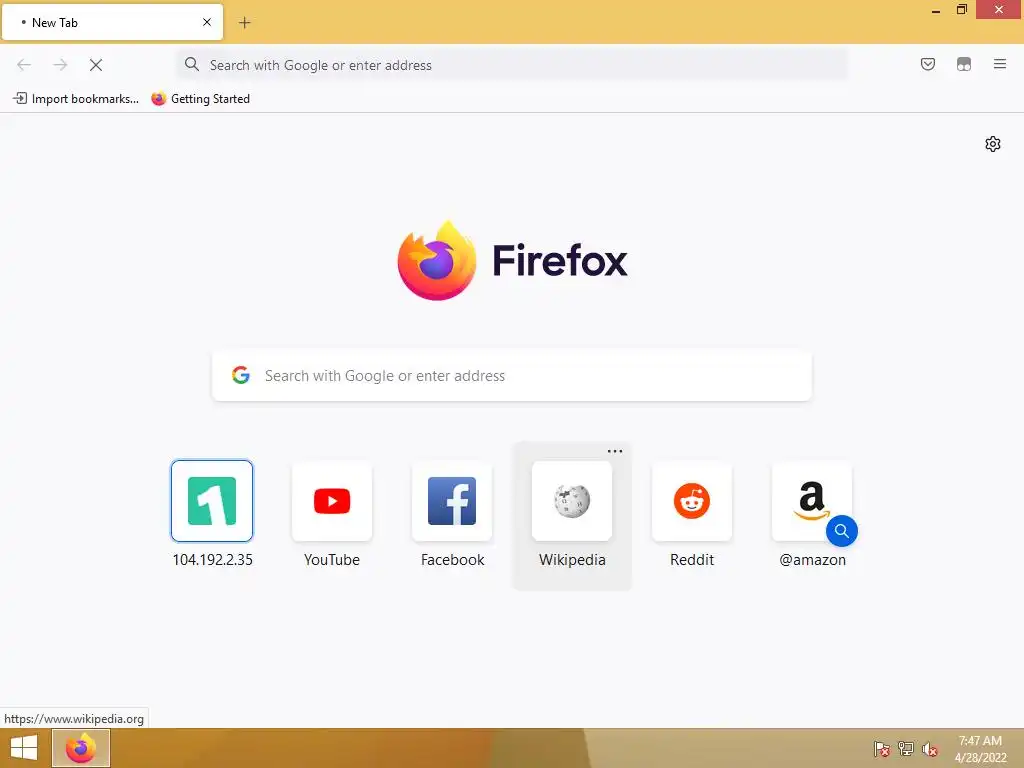Open the YouTube shortcut tile

[x=332, y=501]
